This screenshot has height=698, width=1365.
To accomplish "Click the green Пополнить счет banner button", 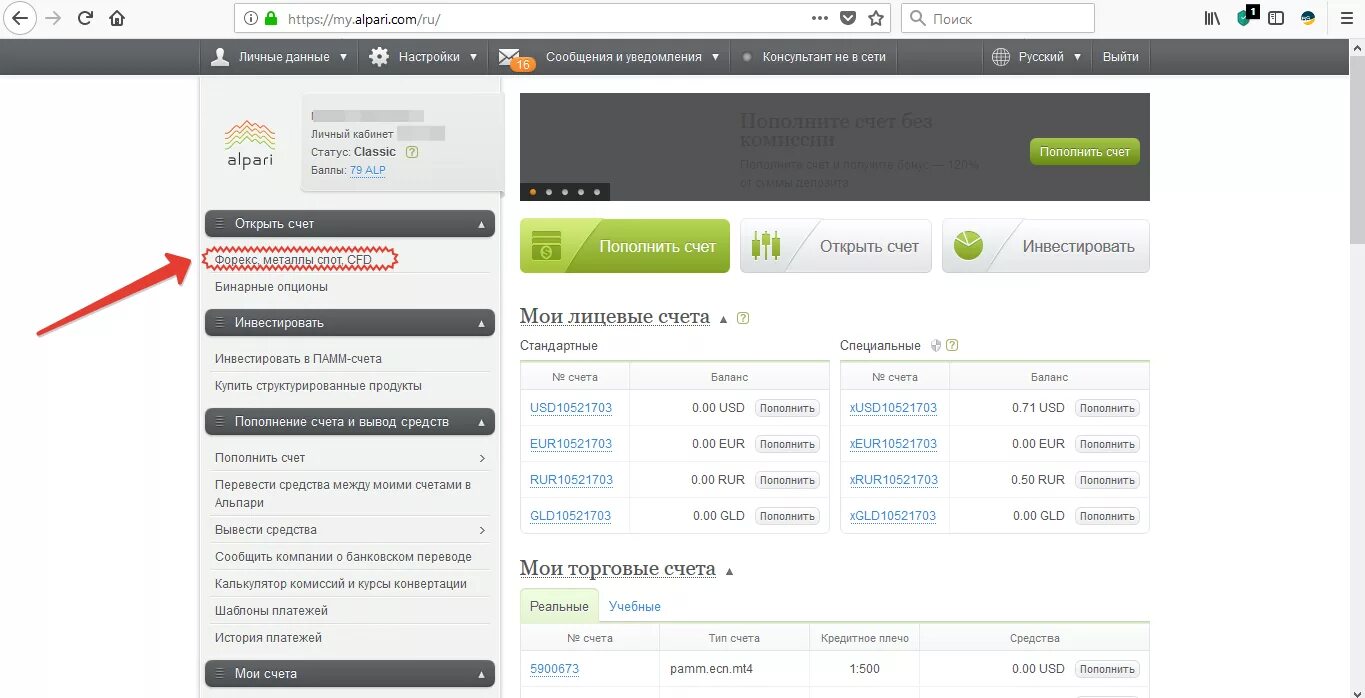I will click(1085, 152).
